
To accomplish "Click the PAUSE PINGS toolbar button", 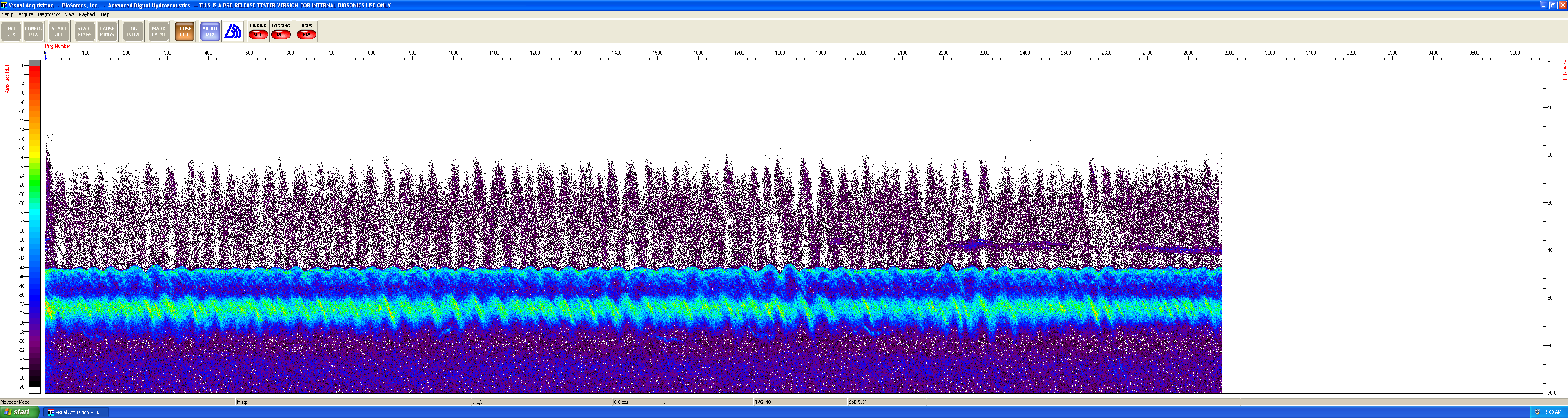I will pyautogui.click(x=107, y=32).
